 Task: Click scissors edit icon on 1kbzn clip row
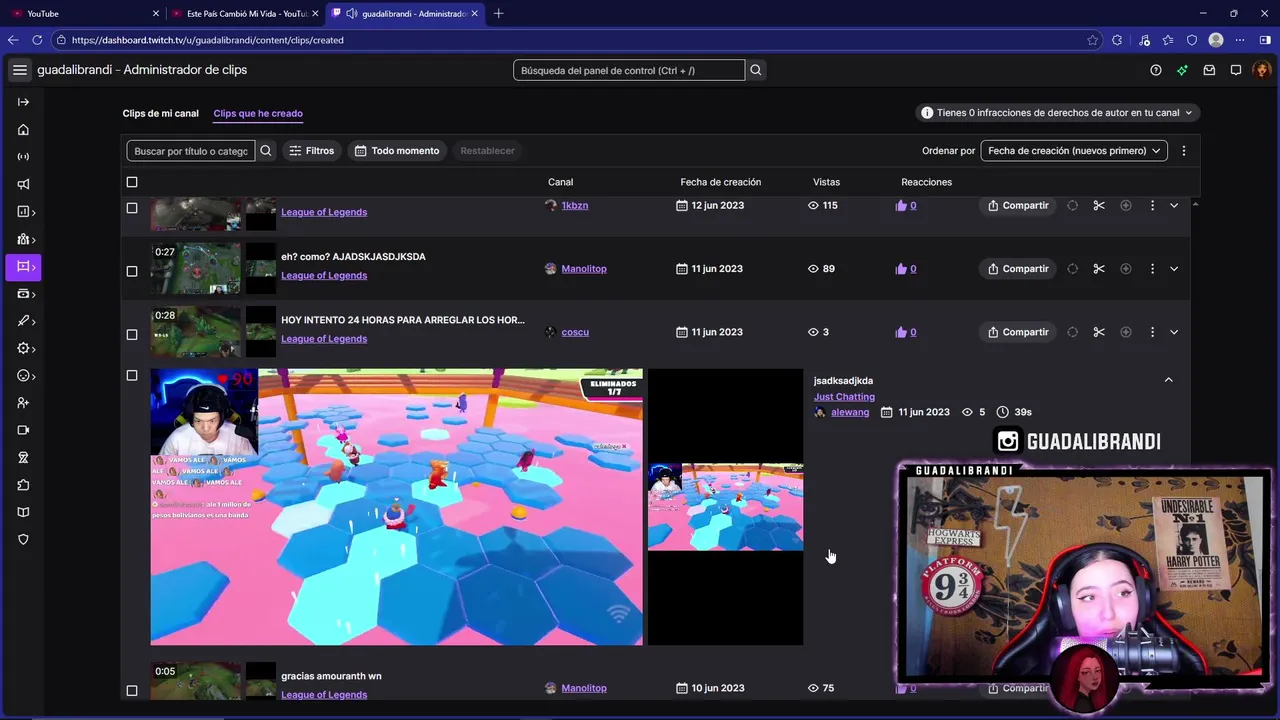point(1099,205)
